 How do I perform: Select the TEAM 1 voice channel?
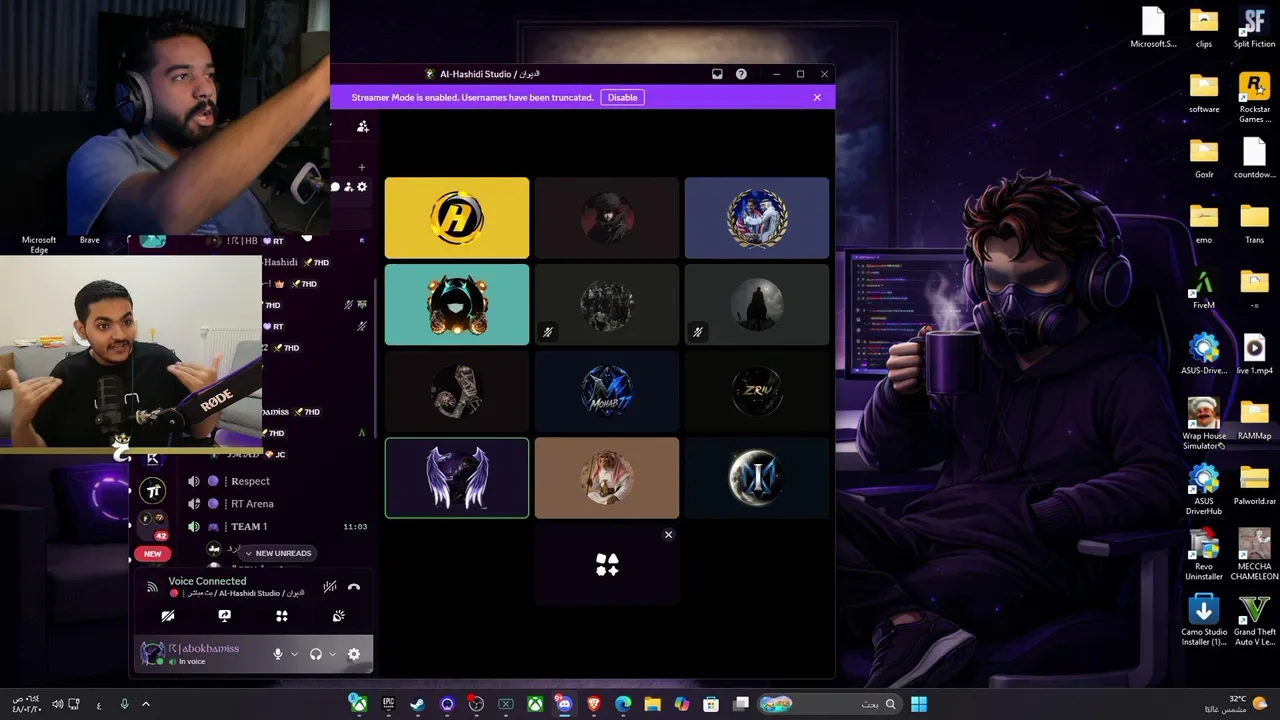(249, 526)
